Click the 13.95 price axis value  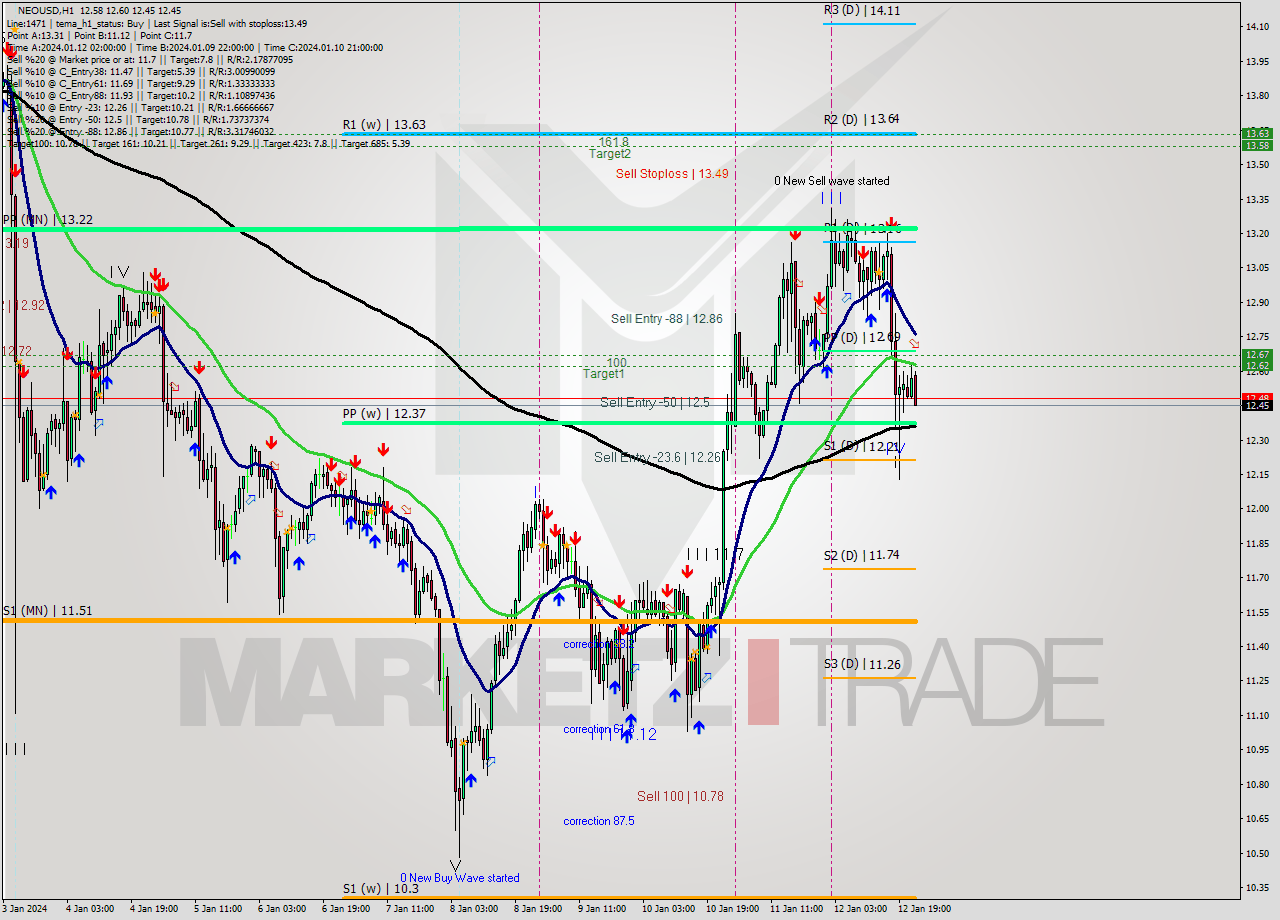[1257, 61]
